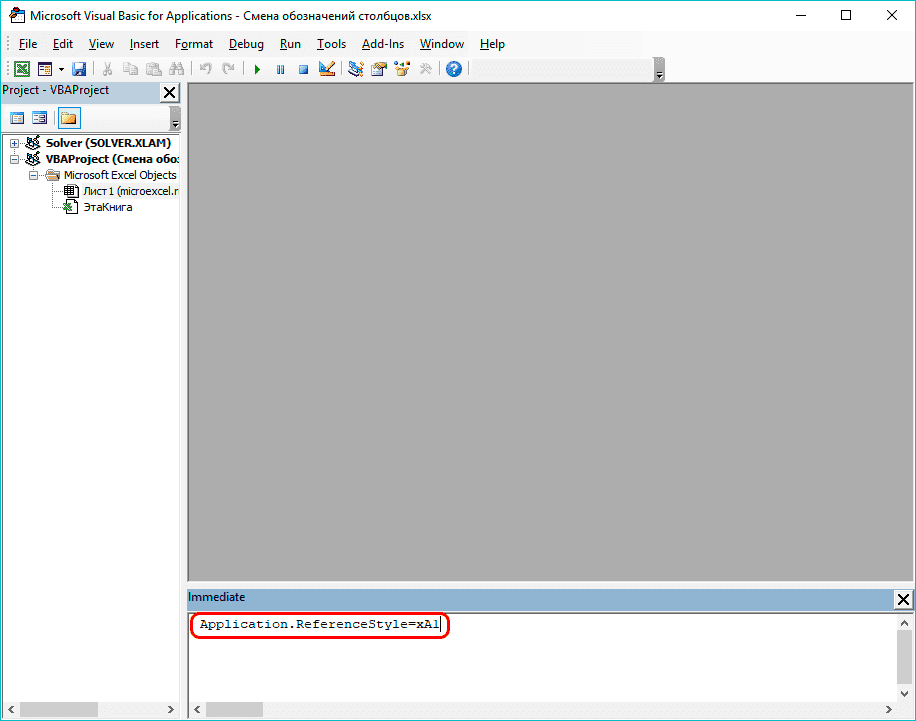
Task: Click the View Microsoft Excel icon
Action: coord(22,68)
